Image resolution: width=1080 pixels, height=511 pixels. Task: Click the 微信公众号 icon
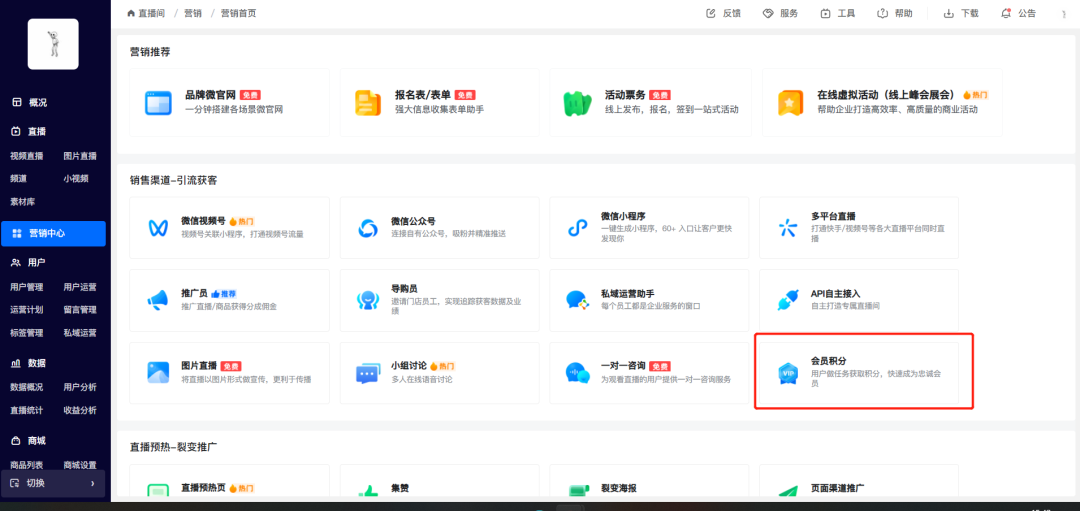[x=367, y=227]
